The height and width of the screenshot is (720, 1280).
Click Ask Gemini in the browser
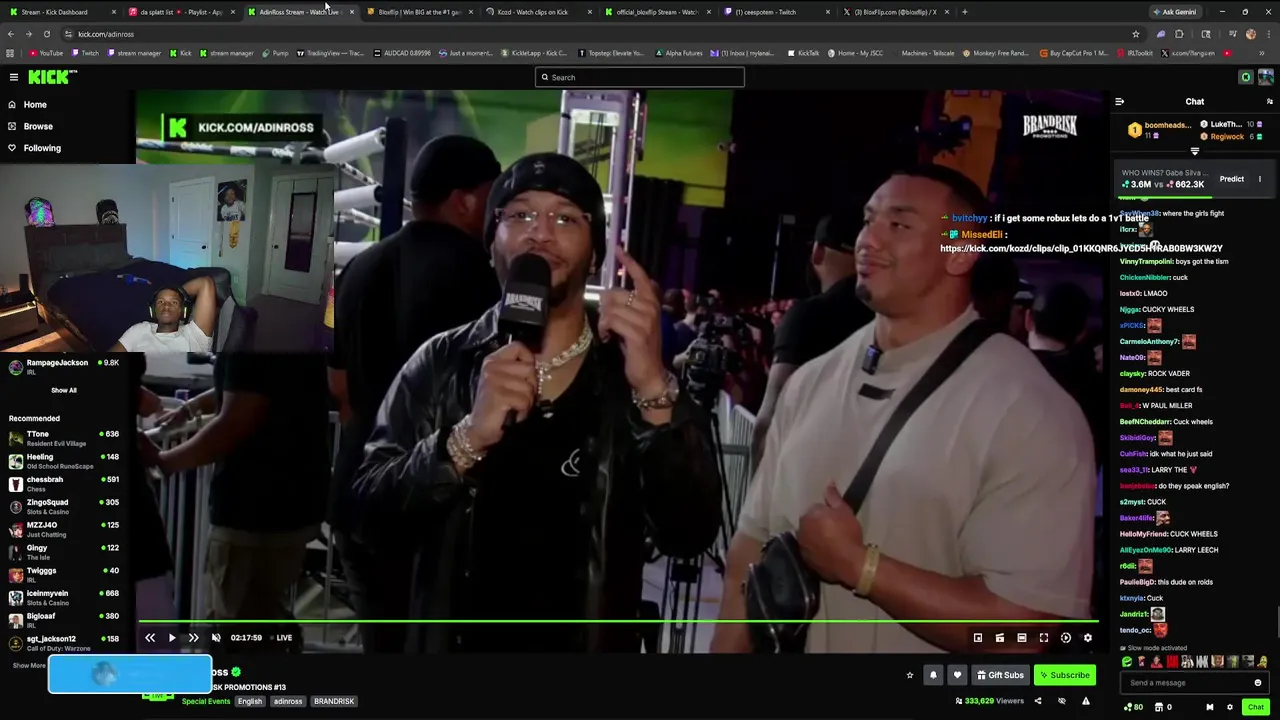pos(1174,12)
